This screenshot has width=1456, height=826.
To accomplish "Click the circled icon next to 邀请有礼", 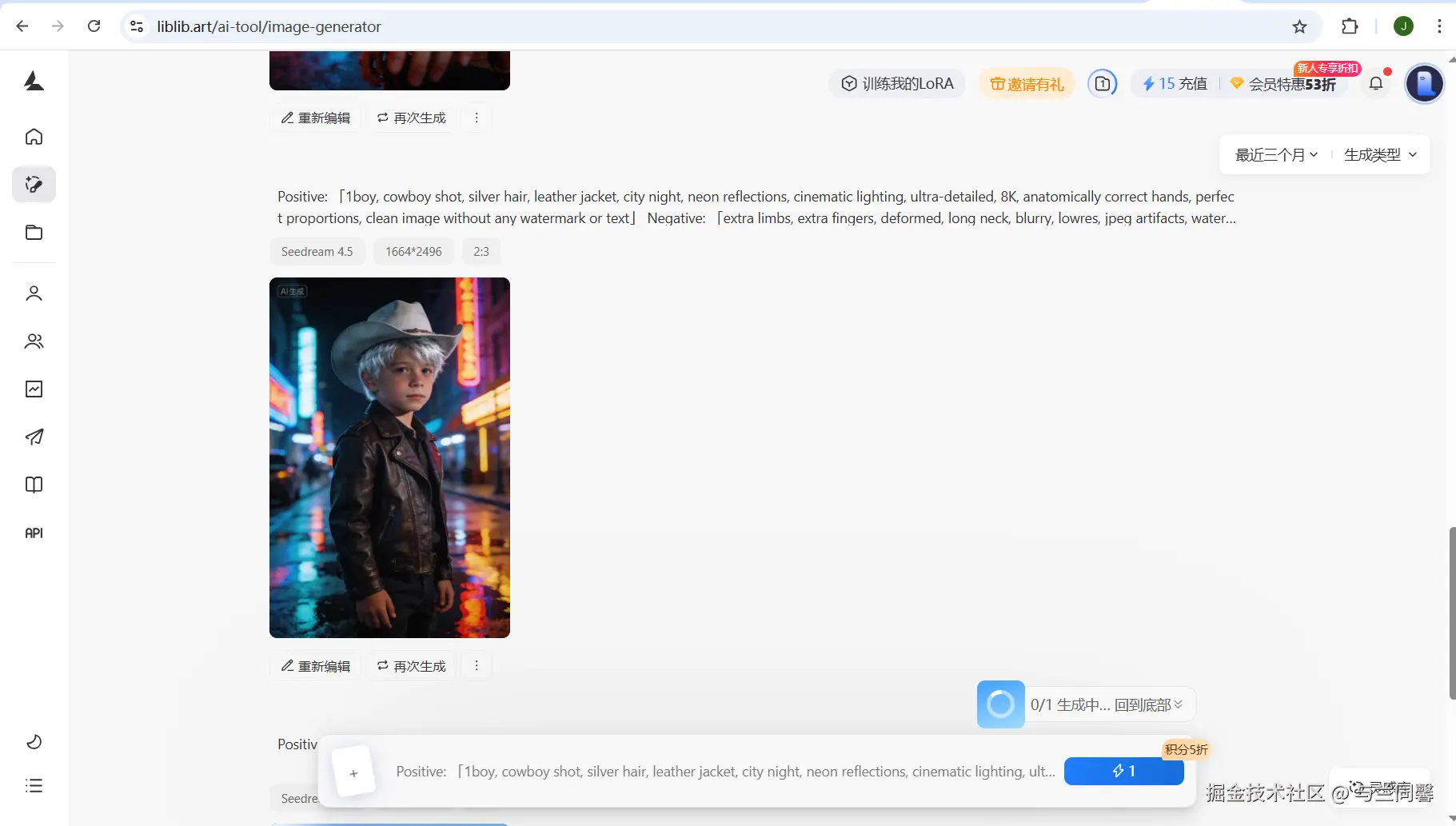I will 1103,83.
